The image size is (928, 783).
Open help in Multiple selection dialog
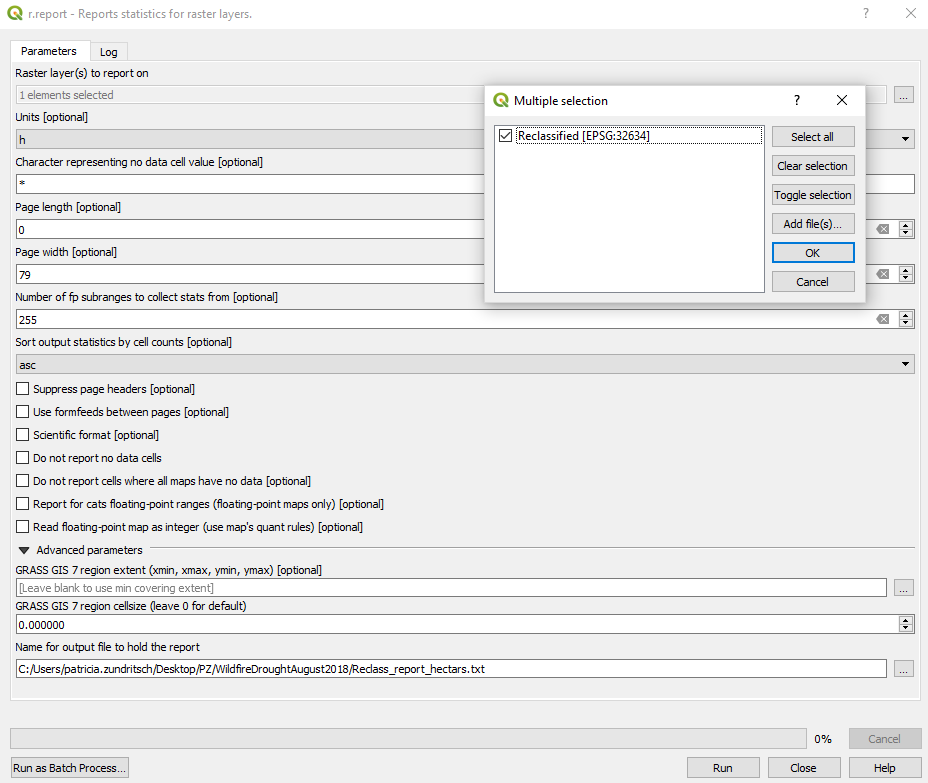pos(797,100)
